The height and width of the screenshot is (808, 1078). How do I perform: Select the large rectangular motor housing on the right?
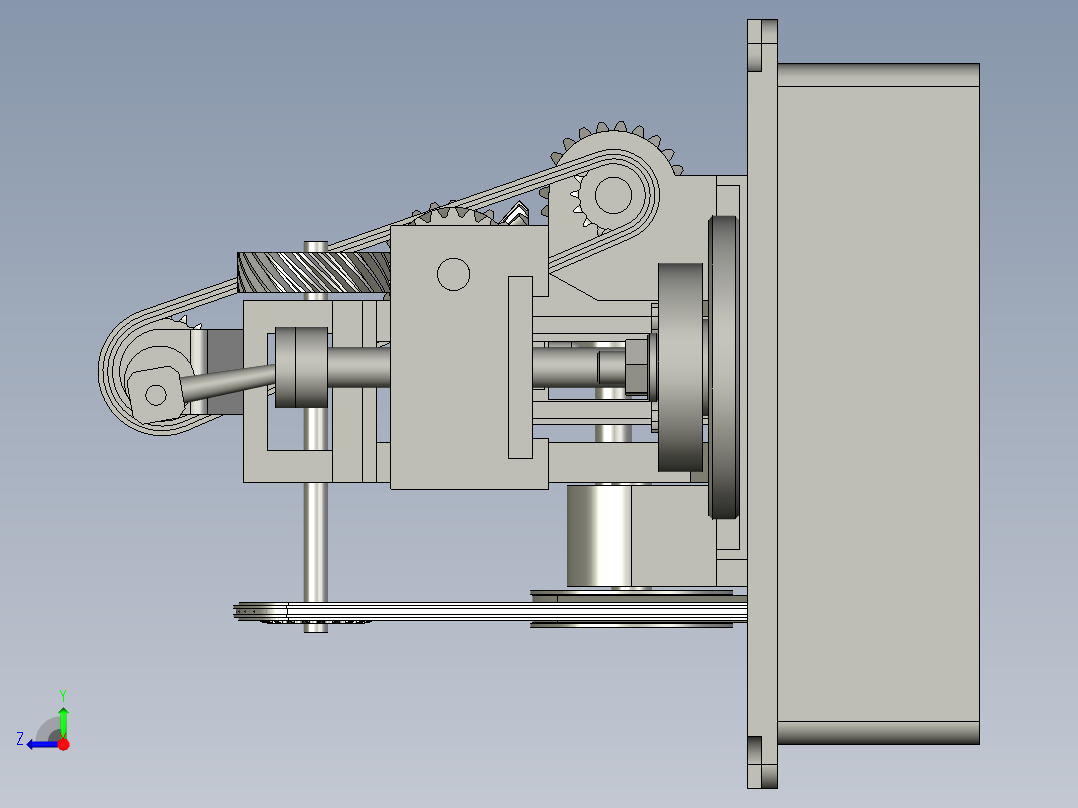pos(878,404)
